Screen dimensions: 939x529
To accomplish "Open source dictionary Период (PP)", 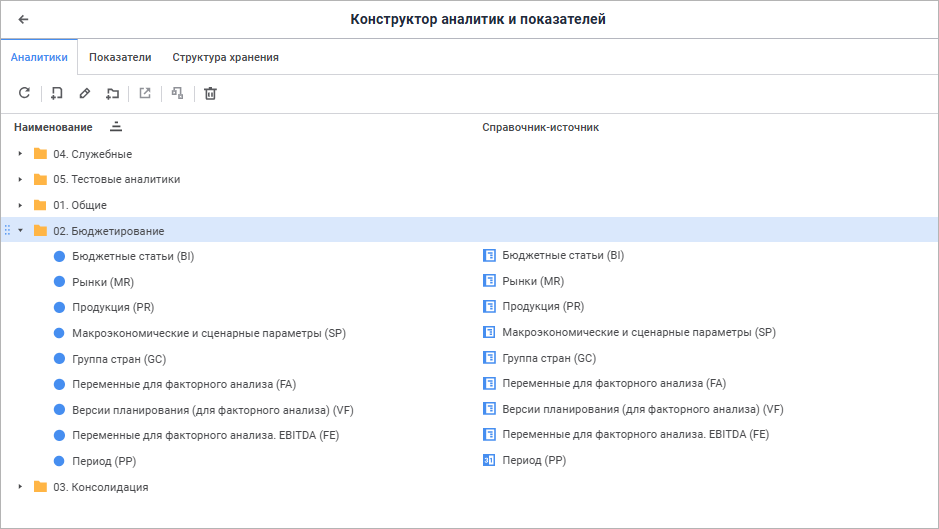I will click(x=534, y=461).
